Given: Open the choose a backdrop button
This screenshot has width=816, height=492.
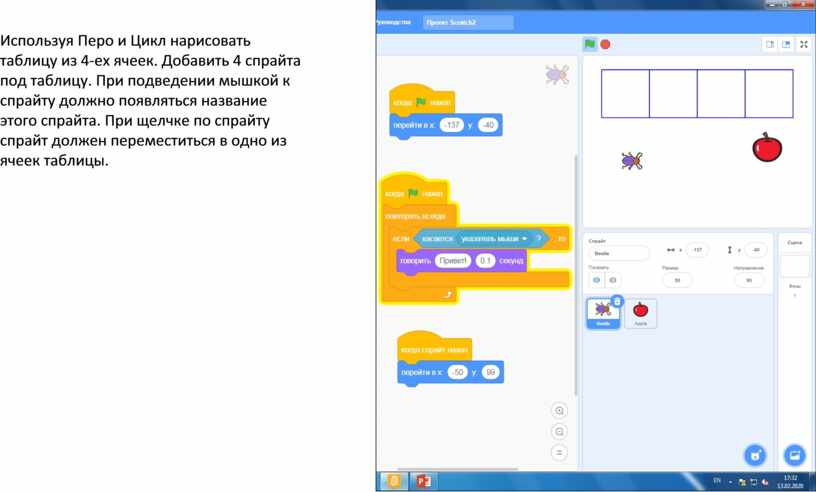Looking at the screenshot, I should [794, 454].
